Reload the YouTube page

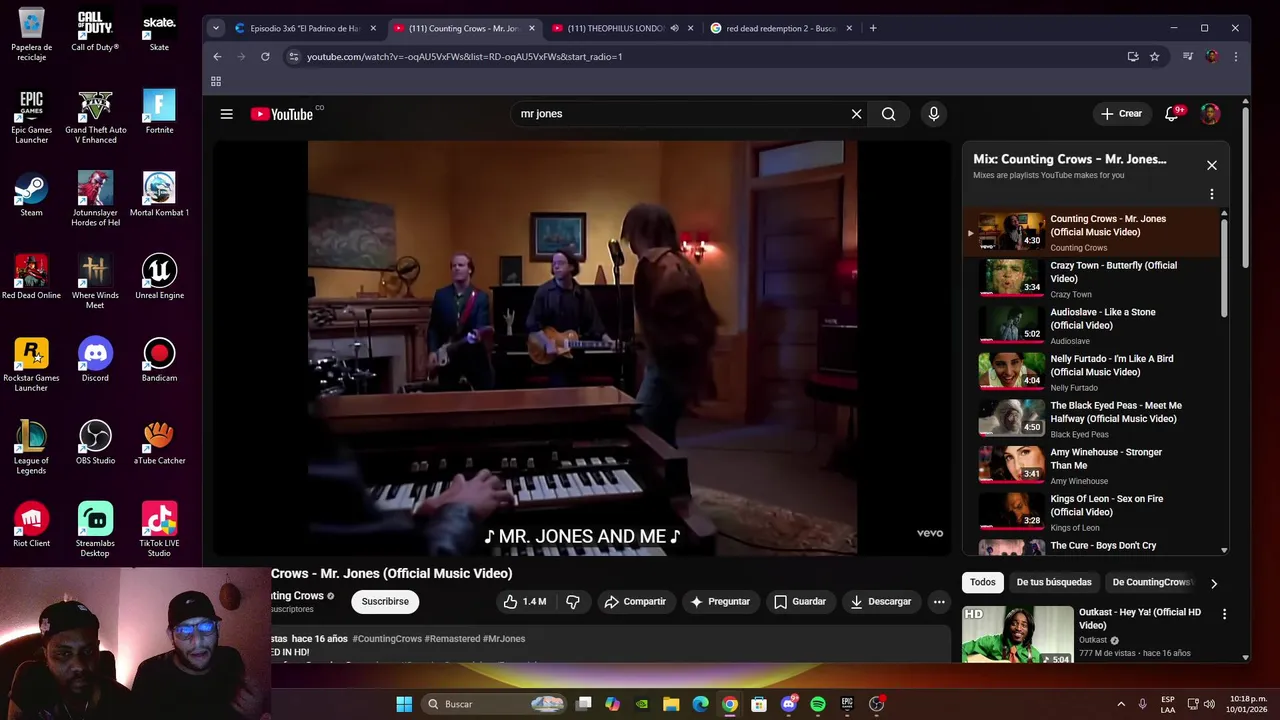point(265,57)
